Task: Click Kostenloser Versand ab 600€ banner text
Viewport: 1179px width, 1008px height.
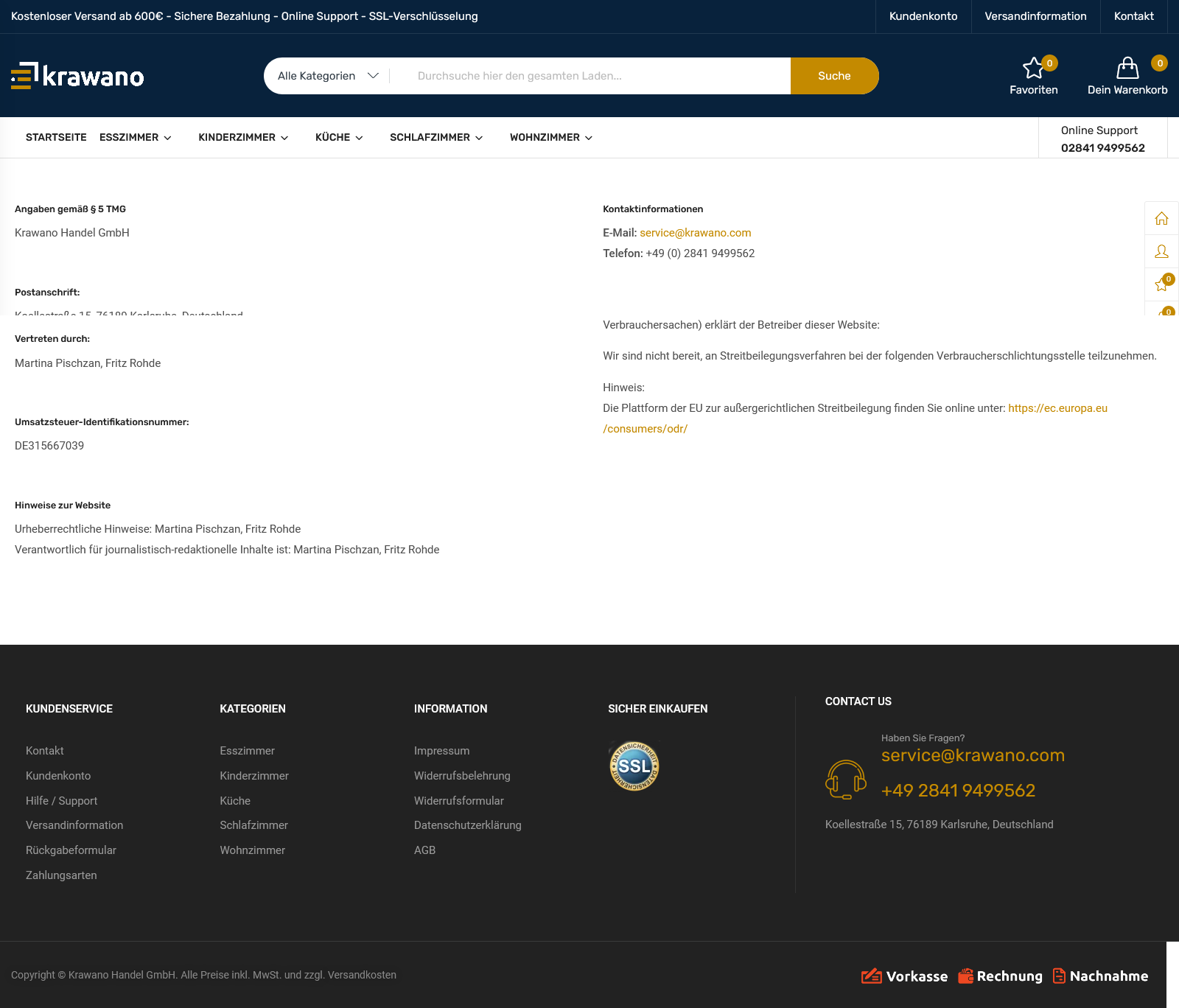Action: [244, 16]
